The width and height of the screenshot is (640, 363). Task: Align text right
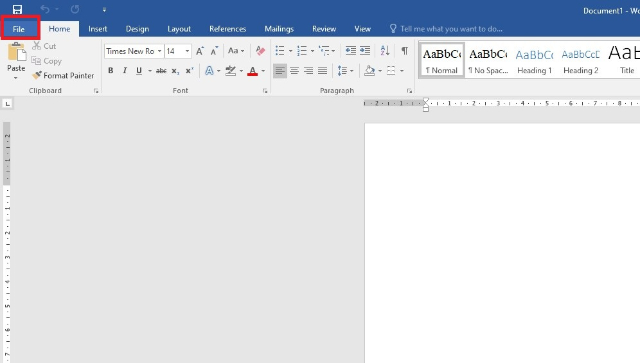[x=309, y=71]
